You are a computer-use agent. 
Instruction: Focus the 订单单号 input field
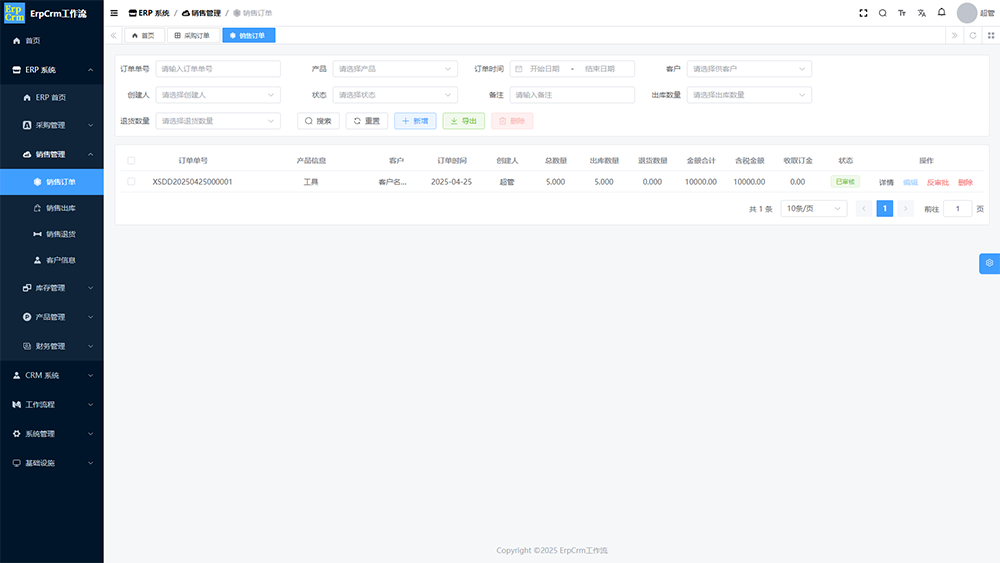(x=217, y=69)
